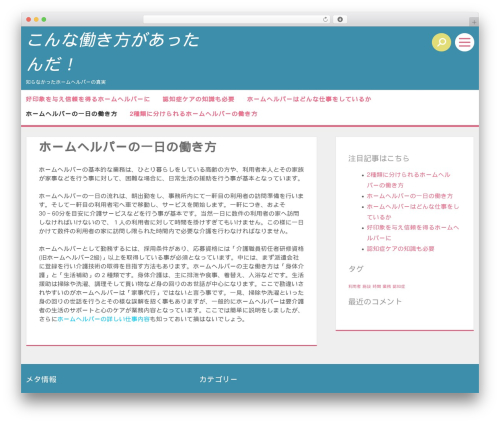This screenshot has height=423, width=500.
Task: Open sidebar link 好印象を与え信頼を得るホームヘルパーに
Action: pos(413,233)
